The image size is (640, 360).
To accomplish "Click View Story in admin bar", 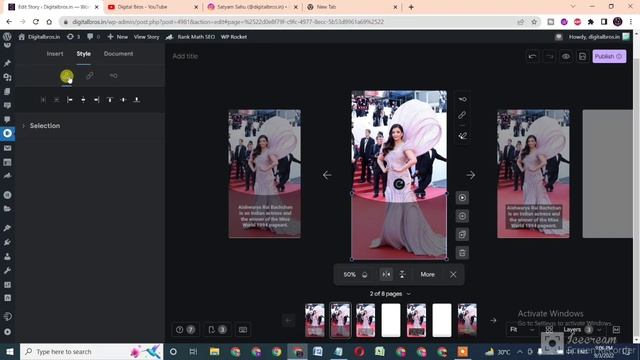I will point(147,37).
